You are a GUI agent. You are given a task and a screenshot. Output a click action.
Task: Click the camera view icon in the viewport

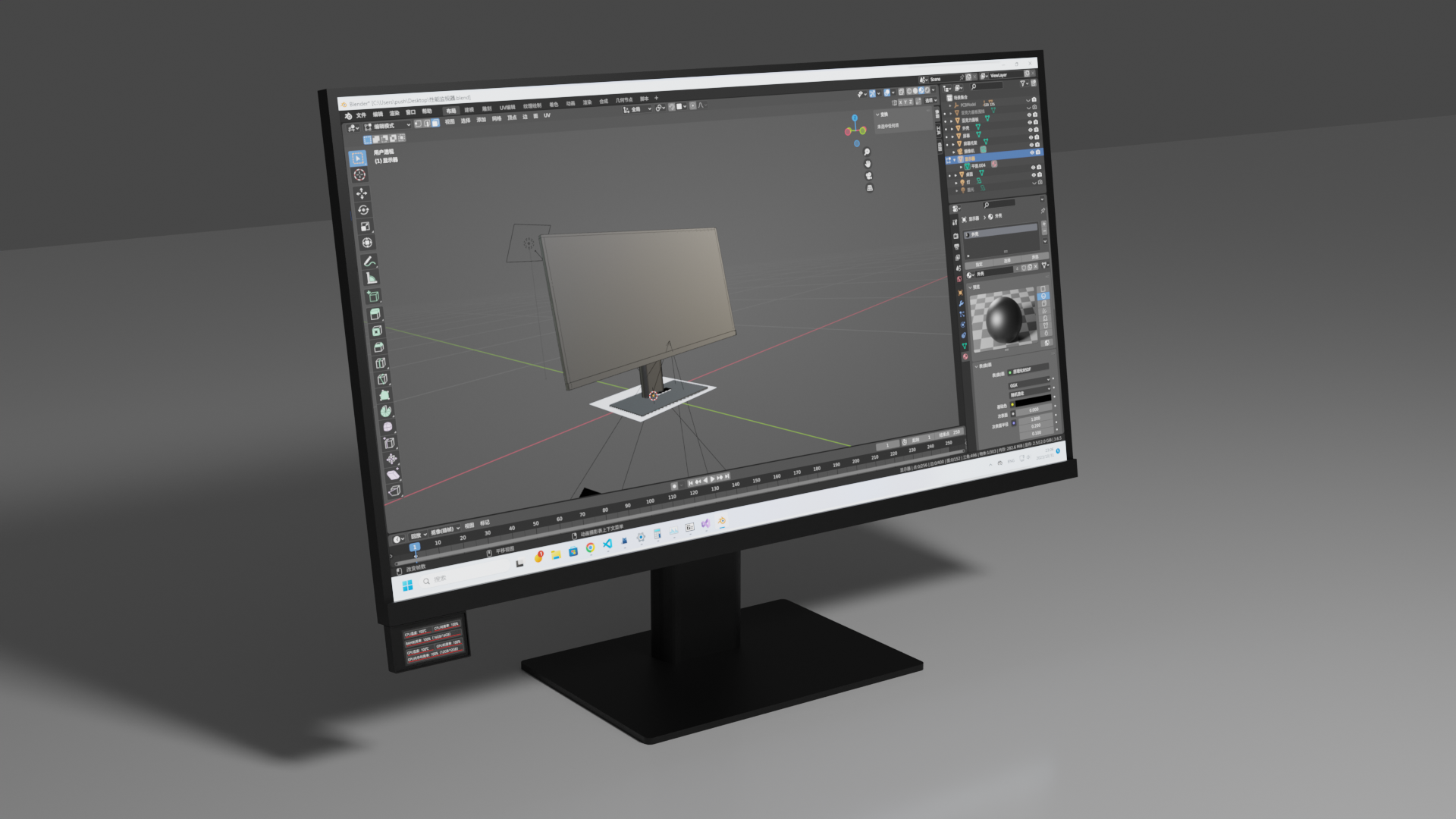click(x=869, y=176)
